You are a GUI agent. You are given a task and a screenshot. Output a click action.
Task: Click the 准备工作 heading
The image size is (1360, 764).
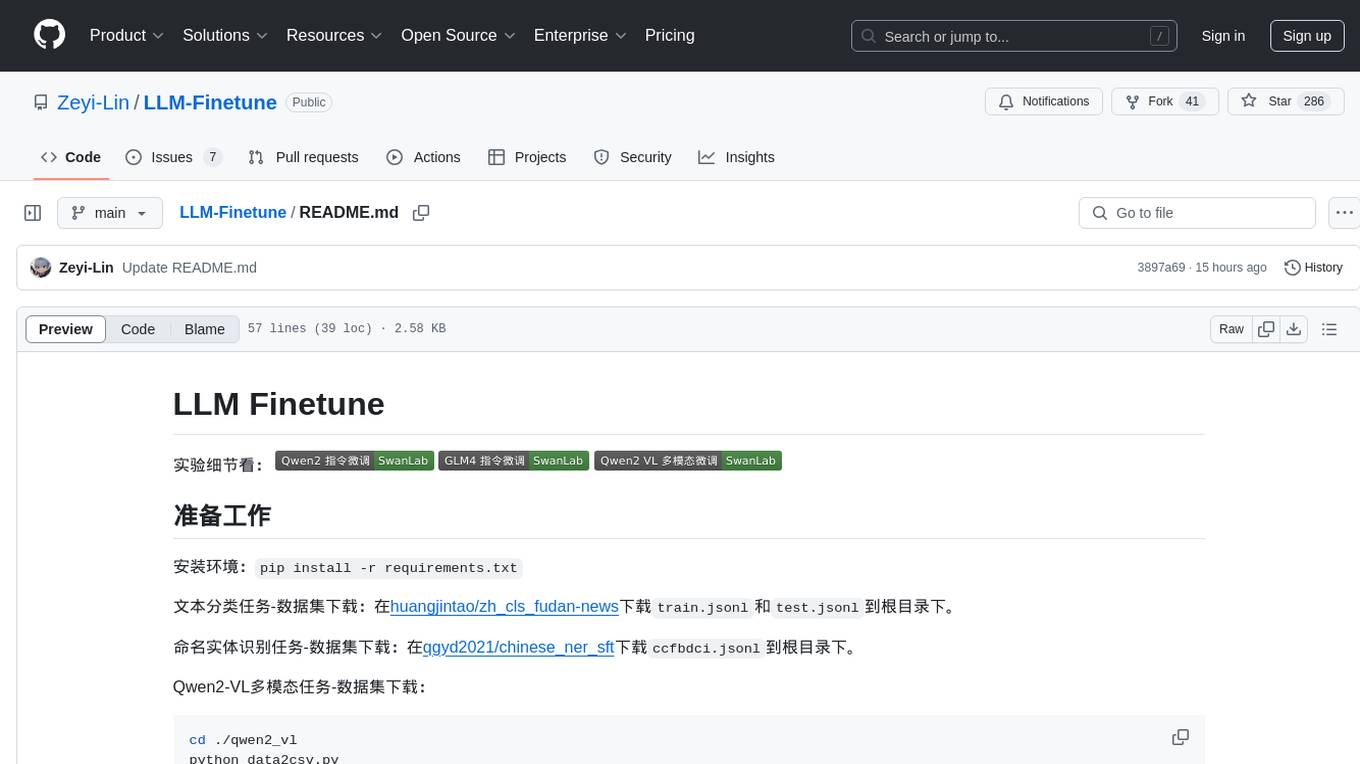222,515
